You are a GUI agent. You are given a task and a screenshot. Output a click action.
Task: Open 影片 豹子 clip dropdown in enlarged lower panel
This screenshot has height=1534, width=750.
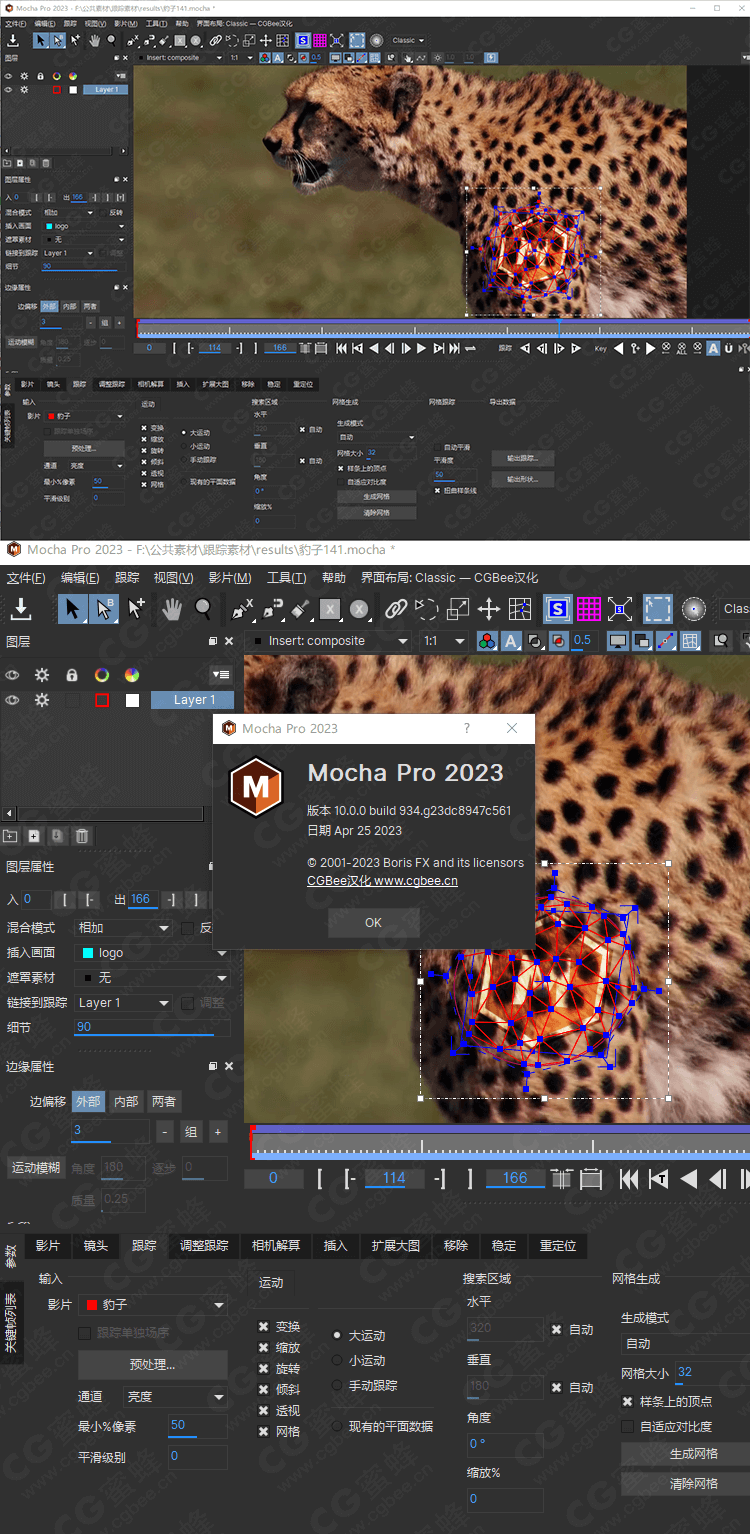152,1305
